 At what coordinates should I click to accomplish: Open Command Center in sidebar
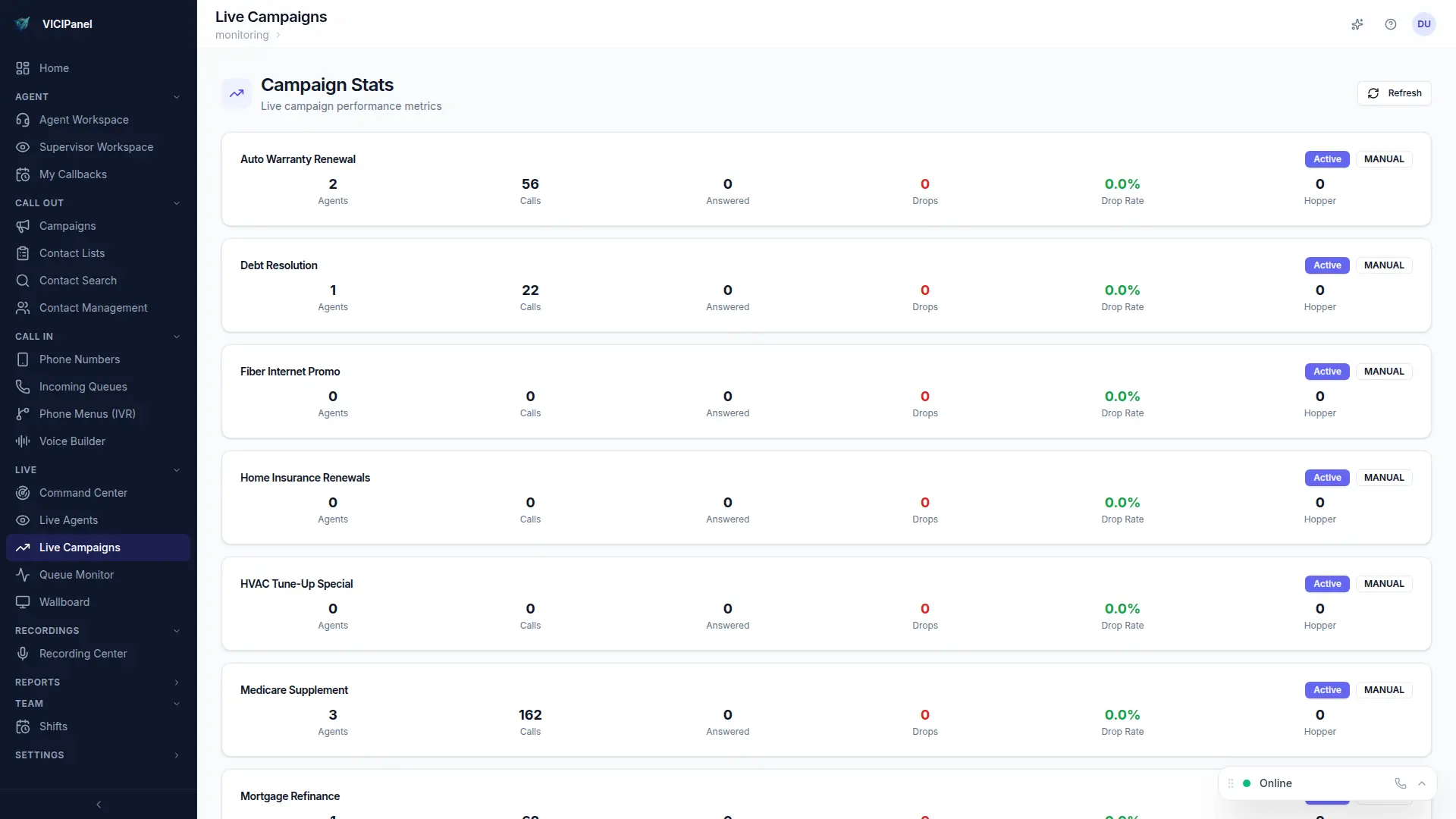pos(83,493)
